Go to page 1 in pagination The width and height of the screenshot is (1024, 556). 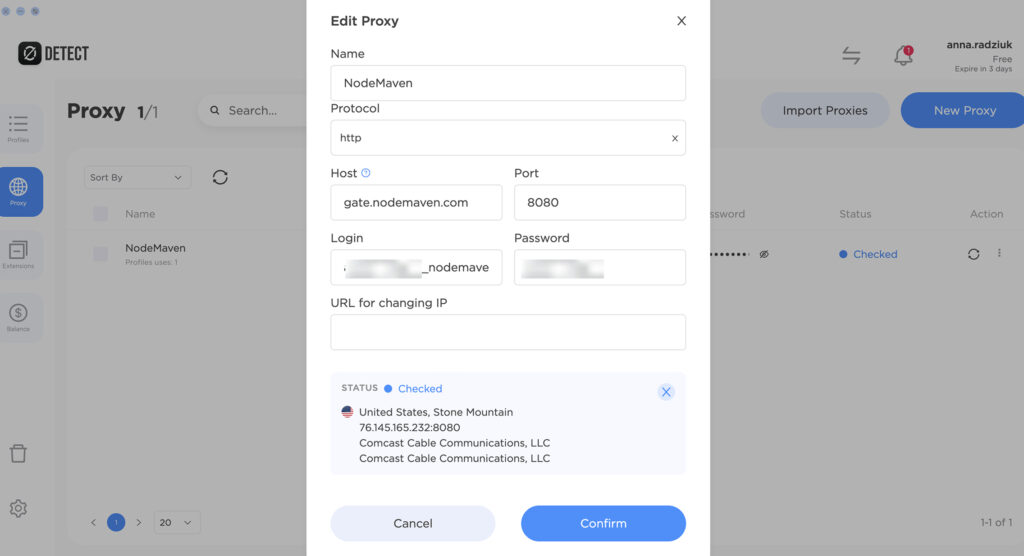point(116,522)
